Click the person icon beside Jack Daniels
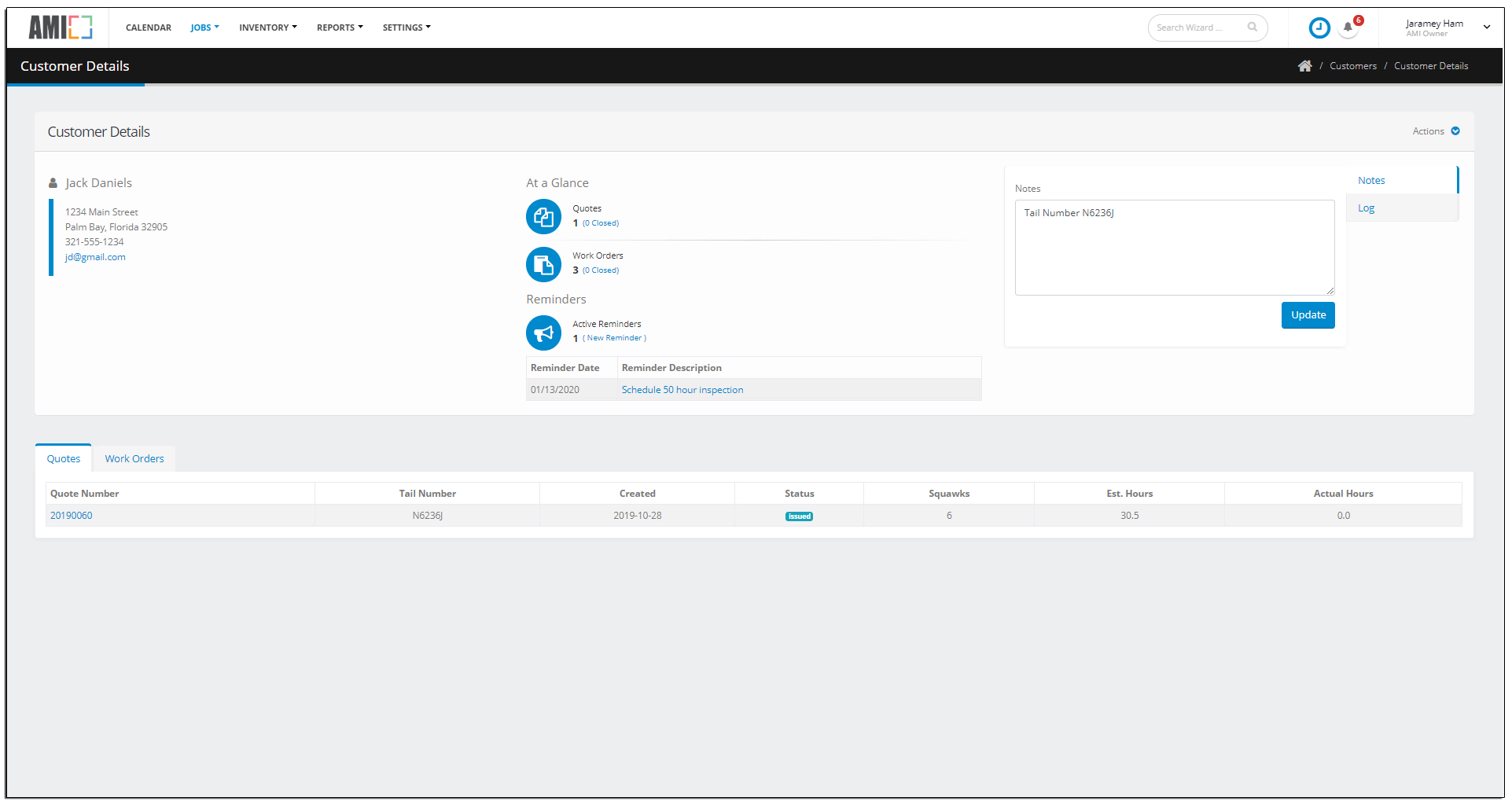 pyautogui.click(x=53, y=183)
